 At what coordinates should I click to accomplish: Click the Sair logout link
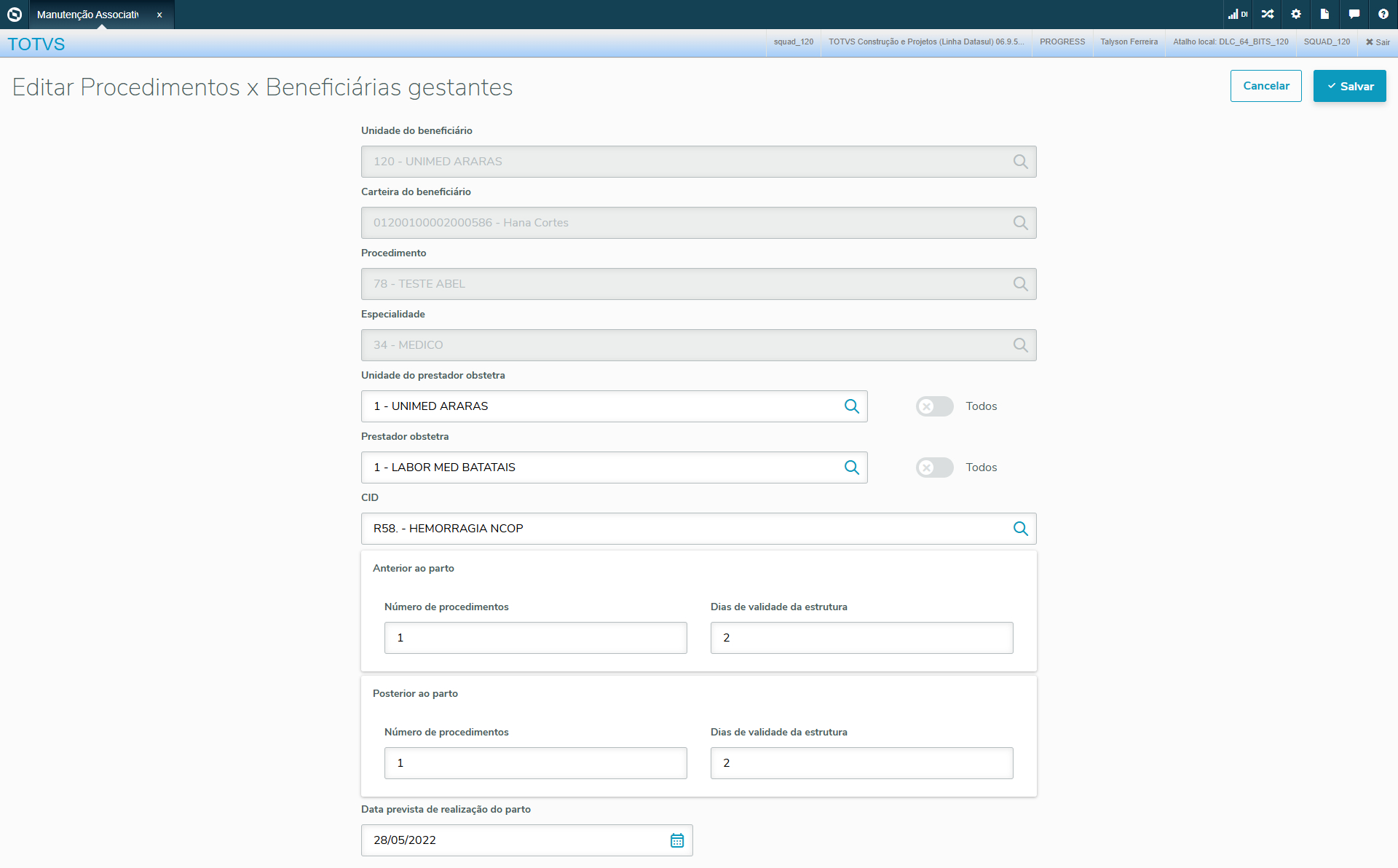point(1378,42)
